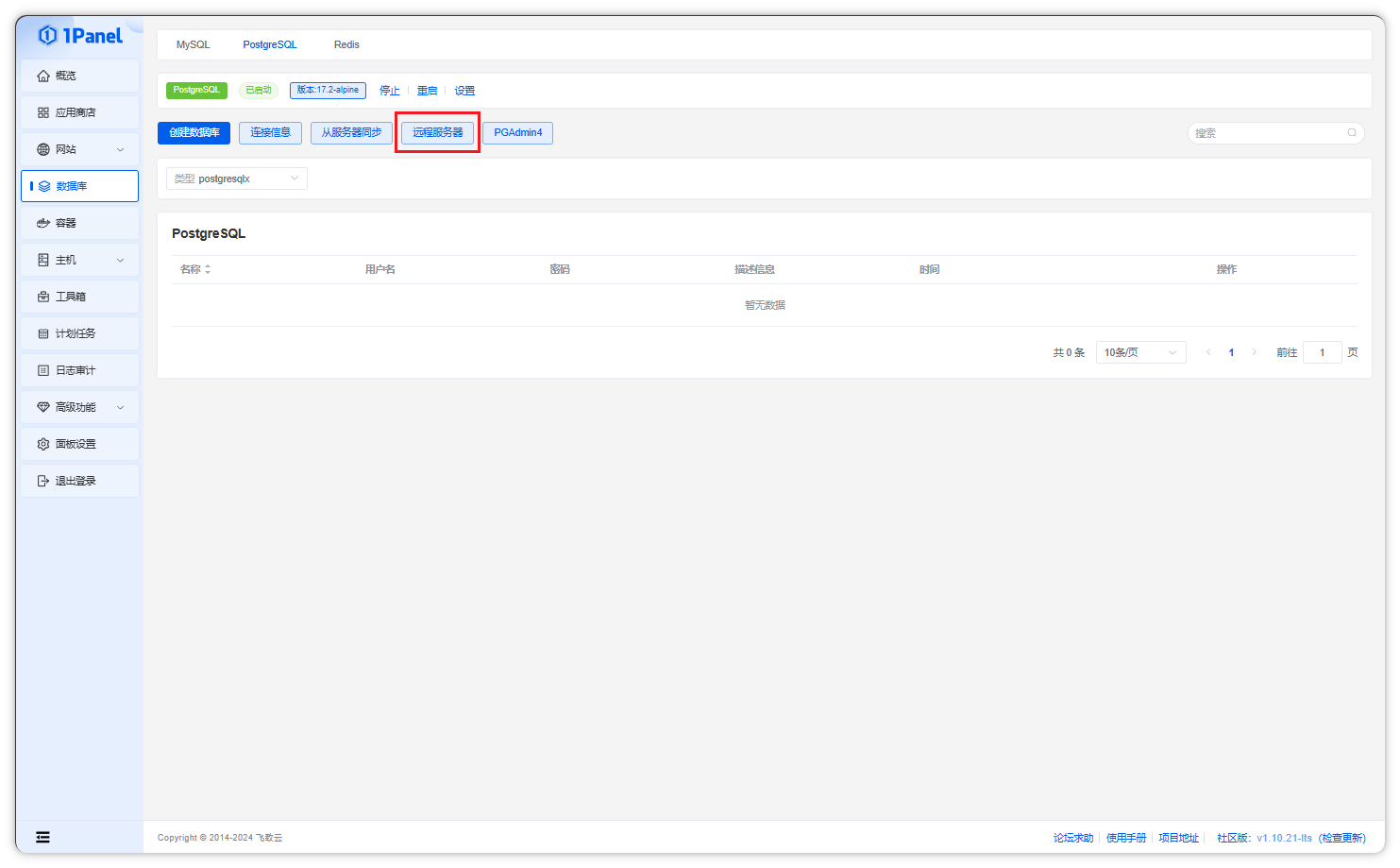Open PGAdmin4 button
Image resolution: width=1400 pixels, height=868 pixels.
(x=518, y=133)
